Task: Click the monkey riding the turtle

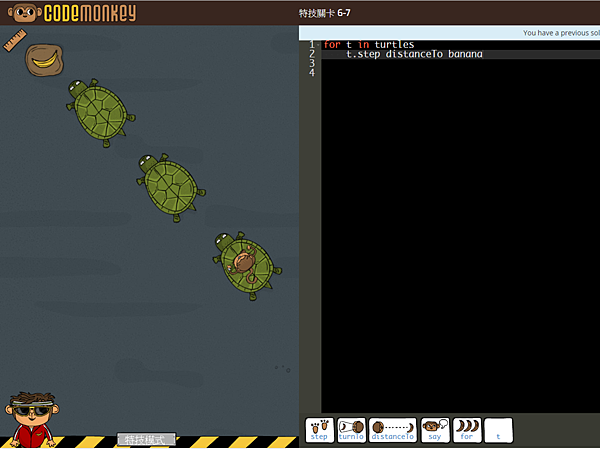Action: (242, 263)
